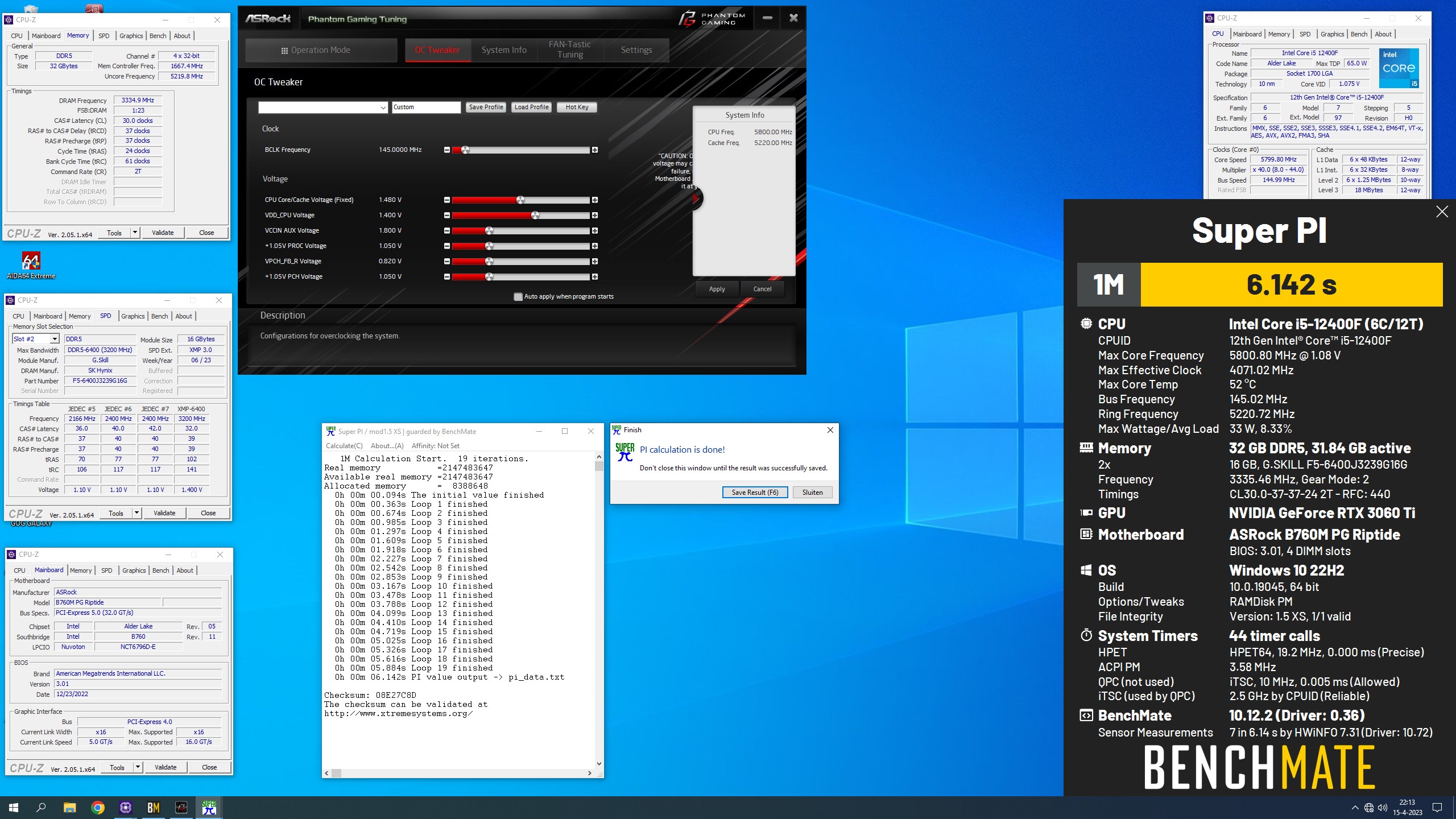Open the volume control in system tray
The image size is (1456, 819).
tap(1382, 808)
